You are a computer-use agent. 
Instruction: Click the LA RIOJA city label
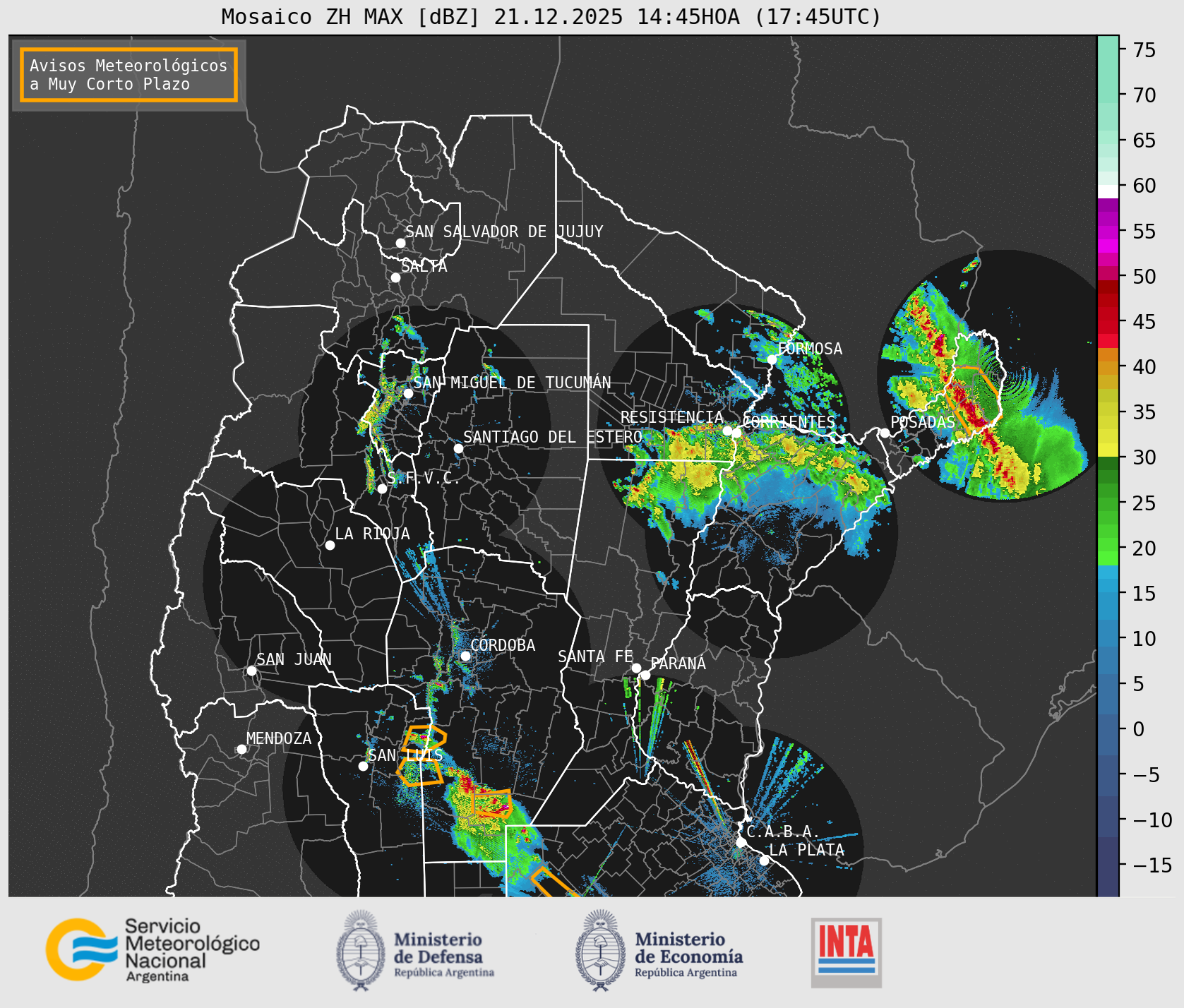[372, 534]
